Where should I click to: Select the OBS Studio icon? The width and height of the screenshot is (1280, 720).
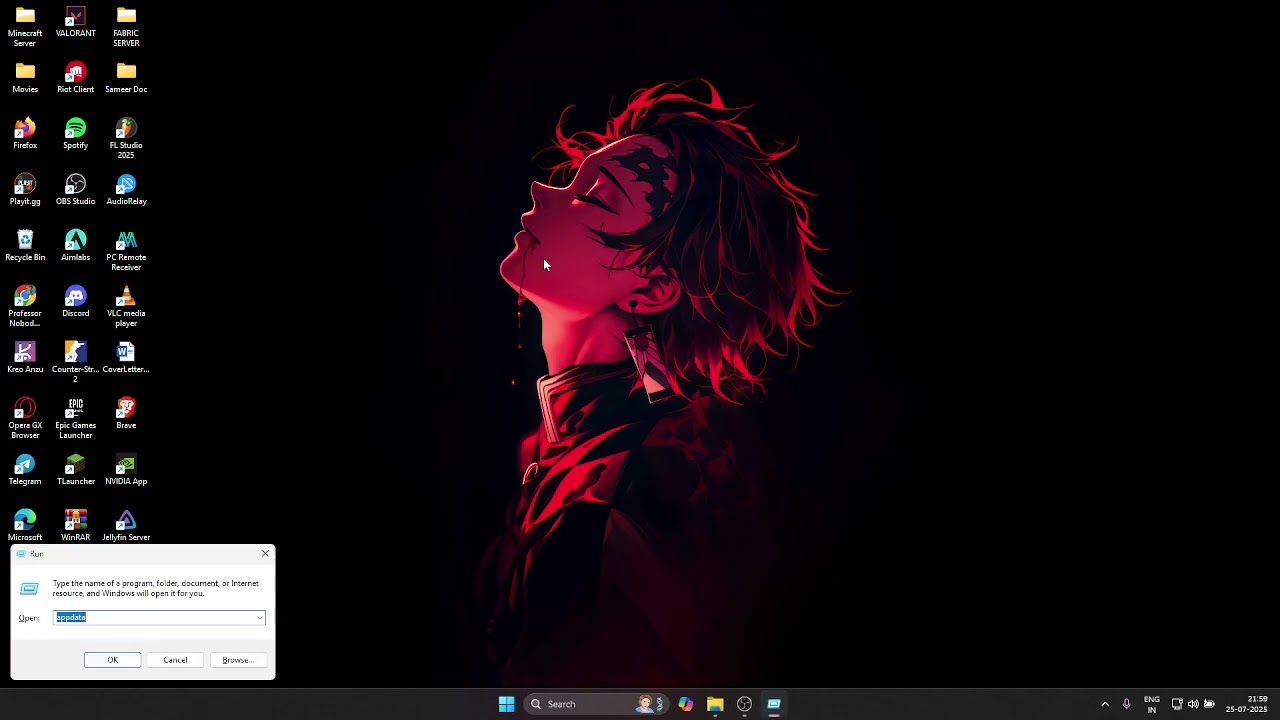[76, 189]
